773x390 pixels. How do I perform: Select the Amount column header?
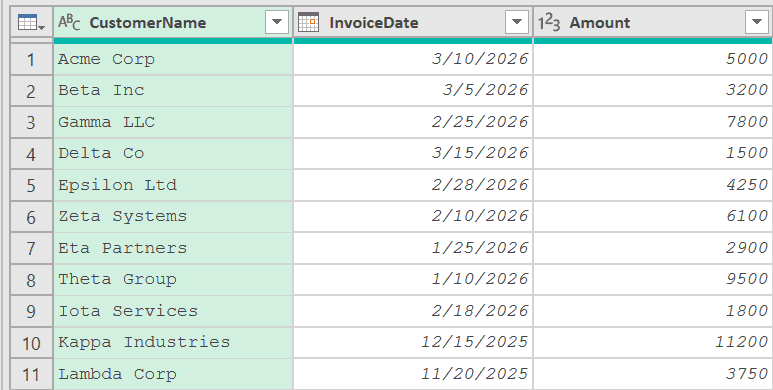pyautogui.click(x=653, y=22)
